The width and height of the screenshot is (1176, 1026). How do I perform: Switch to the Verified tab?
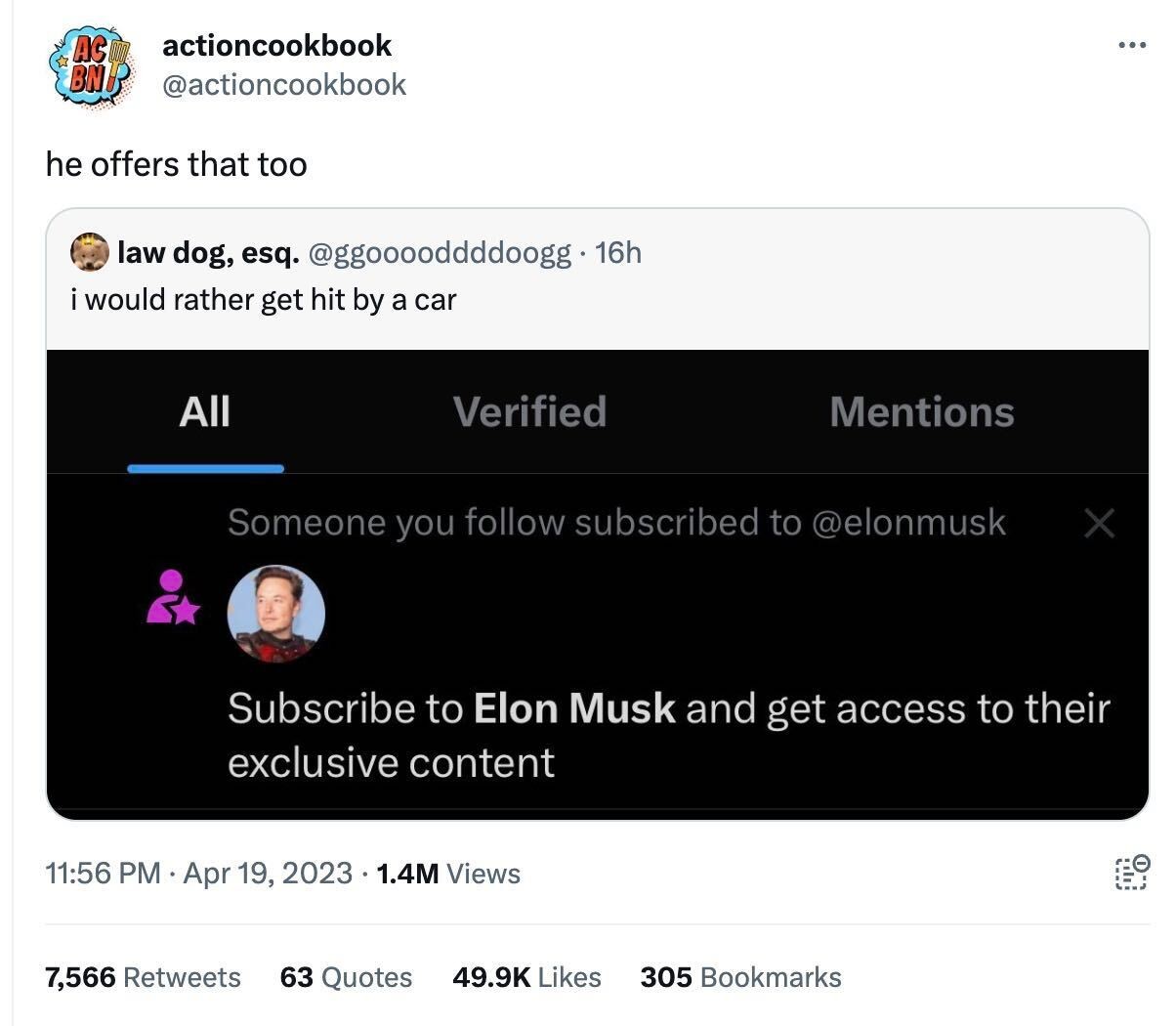tap(529, 411)
